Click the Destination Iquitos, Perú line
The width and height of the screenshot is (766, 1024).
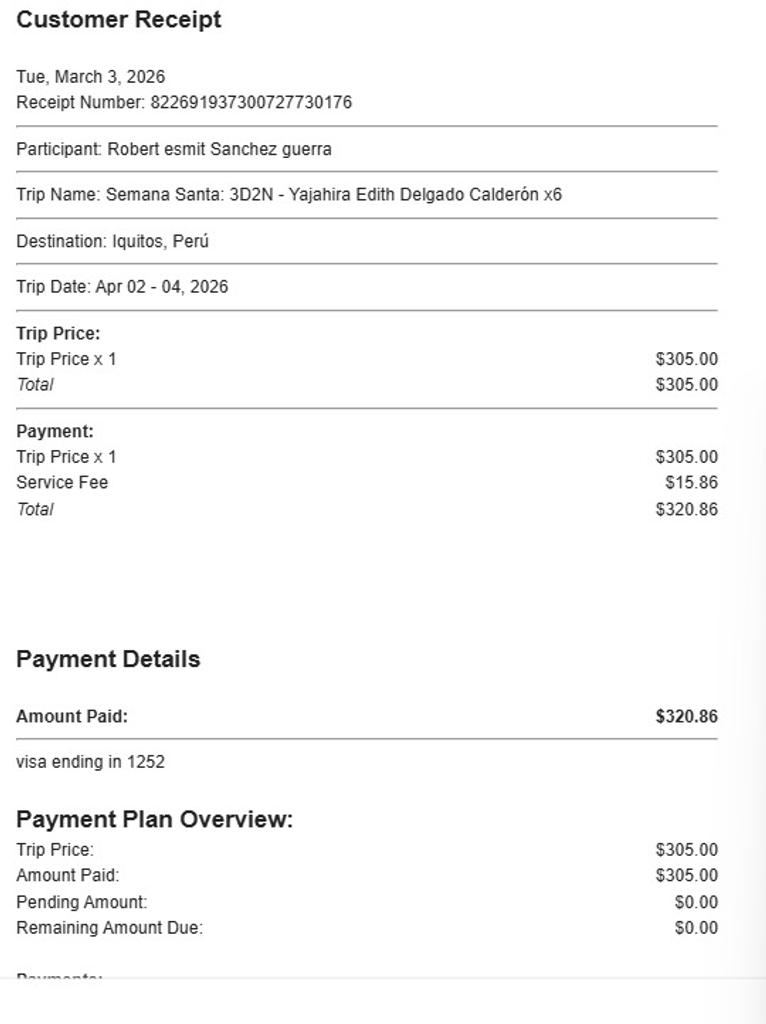(112, 241)
